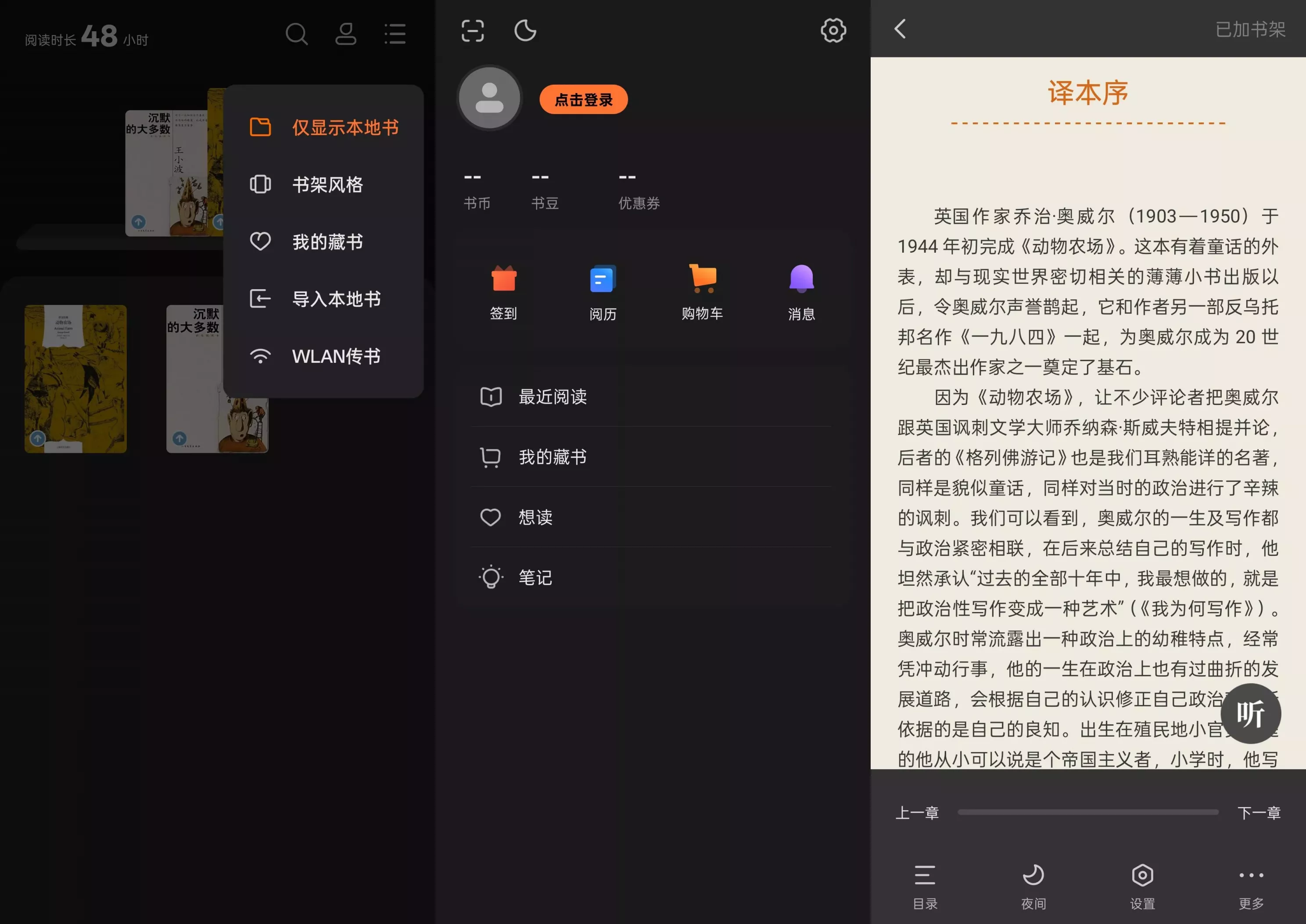Click the chapter progress slider bar
The width and height of the screenshot is (1306, 924).
click(1087, 813)
